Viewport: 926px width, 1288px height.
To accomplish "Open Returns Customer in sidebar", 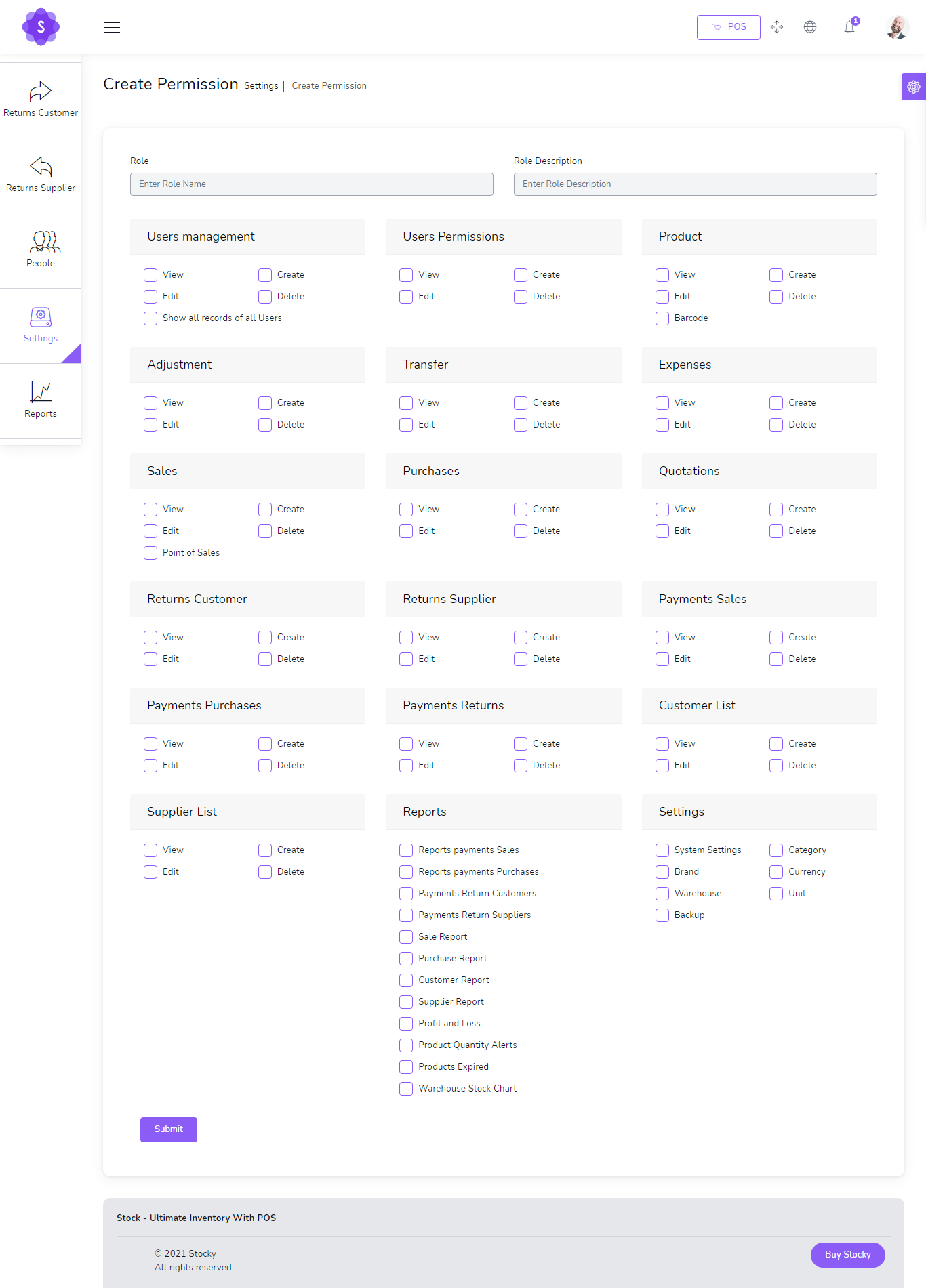I will 41,100.
